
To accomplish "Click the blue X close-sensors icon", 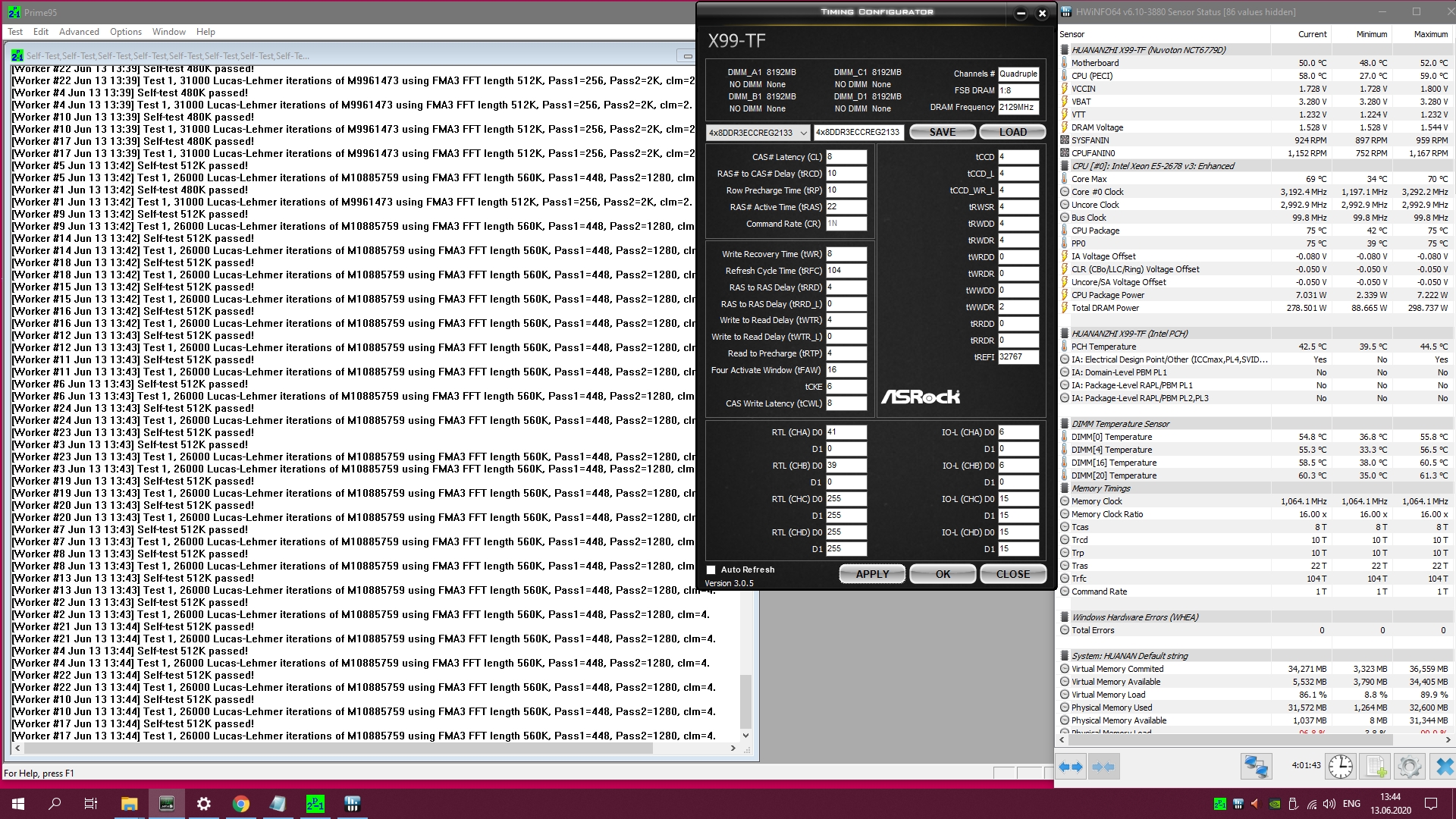I will click(1444, 767).
